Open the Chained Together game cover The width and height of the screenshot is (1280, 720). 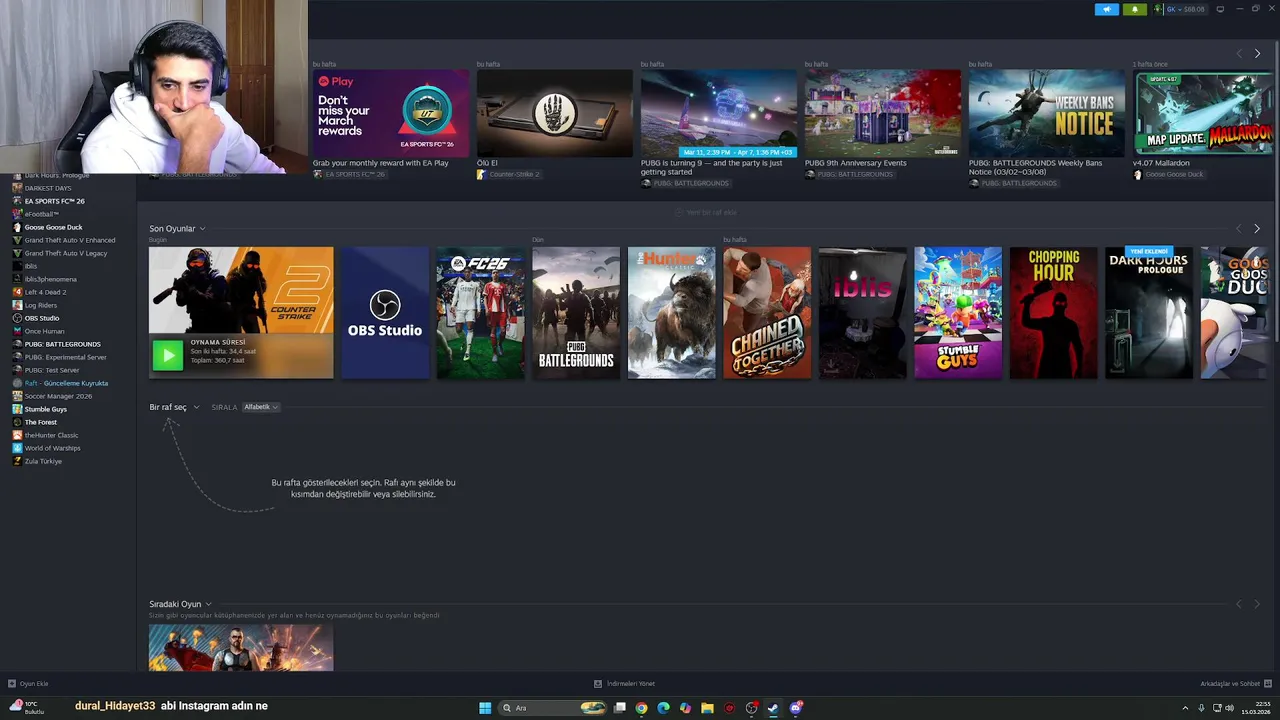[767, 313]
